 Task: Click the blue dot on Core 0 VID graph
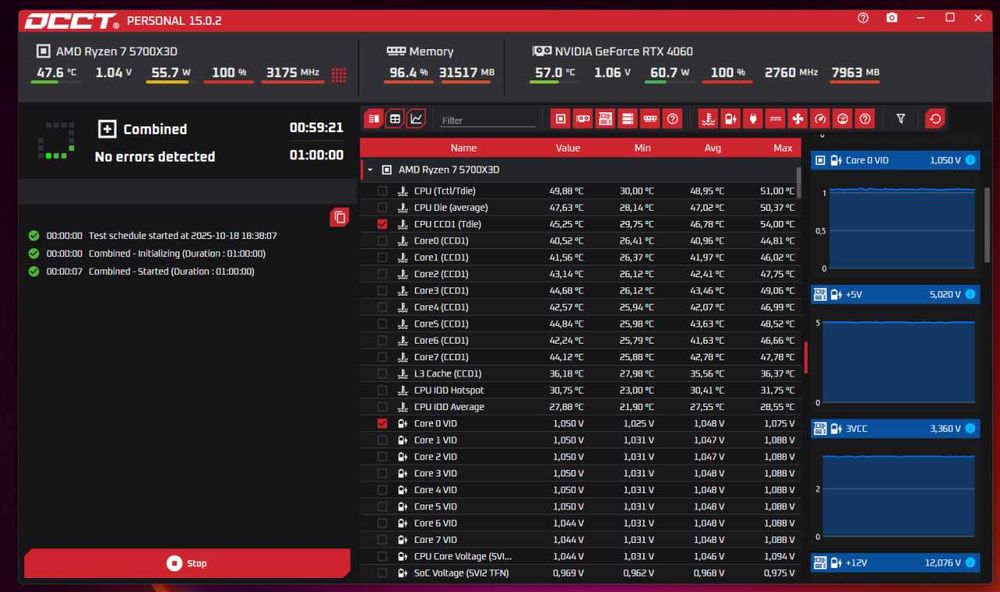(970, 160)
